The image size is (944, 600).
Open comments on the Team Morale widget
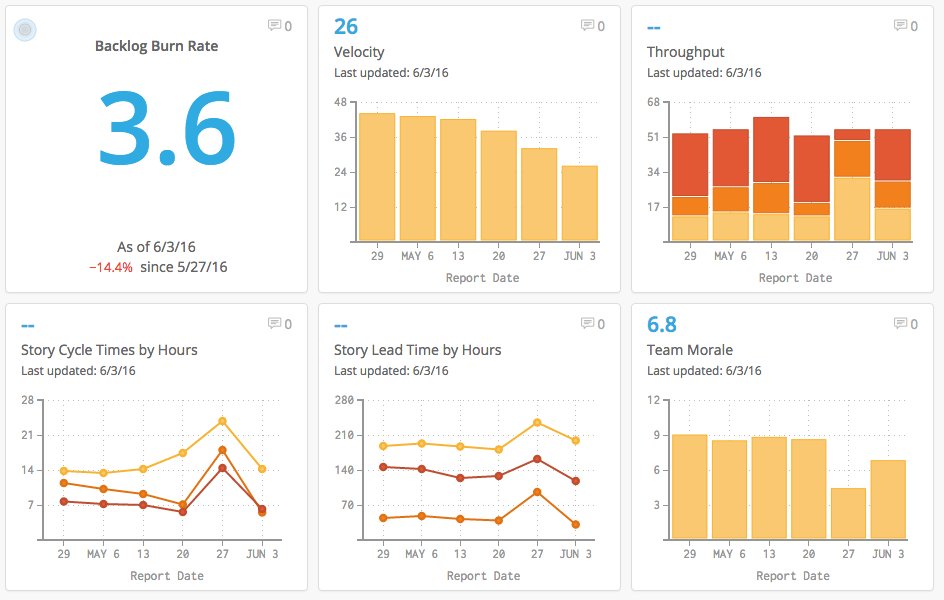899,324
